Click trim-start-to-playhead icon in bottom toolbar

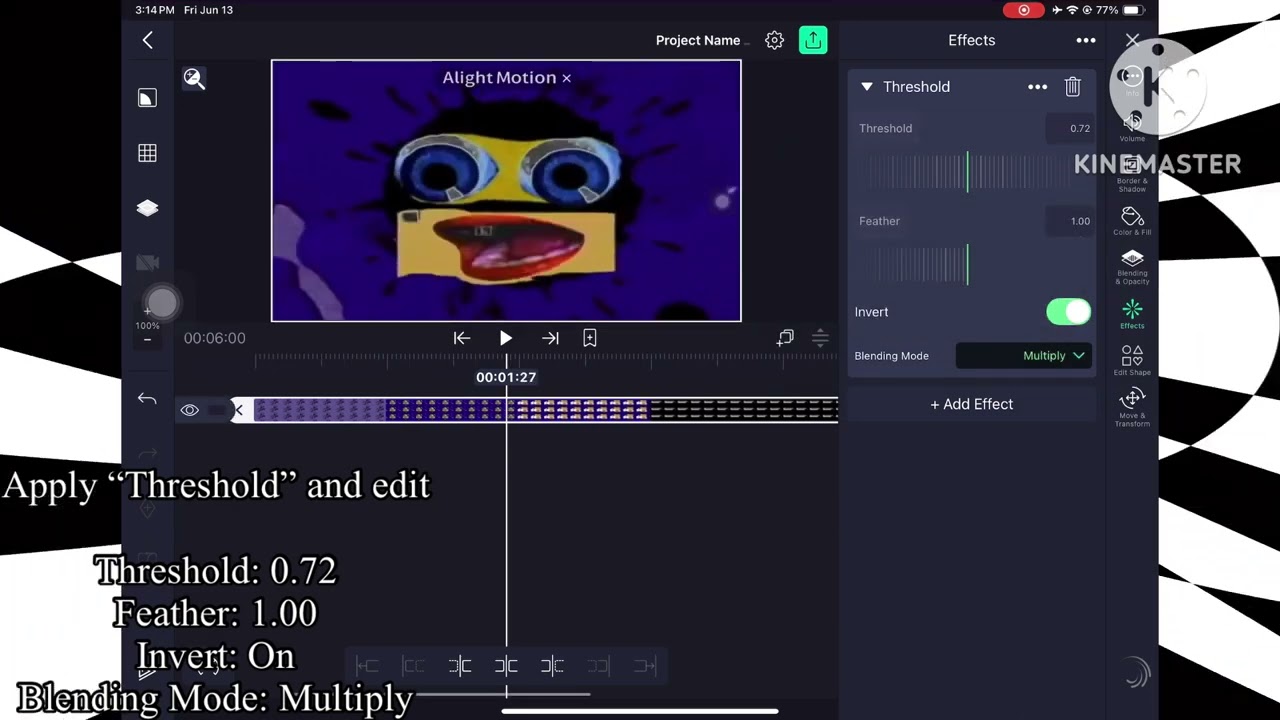pyautogui.click(x=367, y=666)
